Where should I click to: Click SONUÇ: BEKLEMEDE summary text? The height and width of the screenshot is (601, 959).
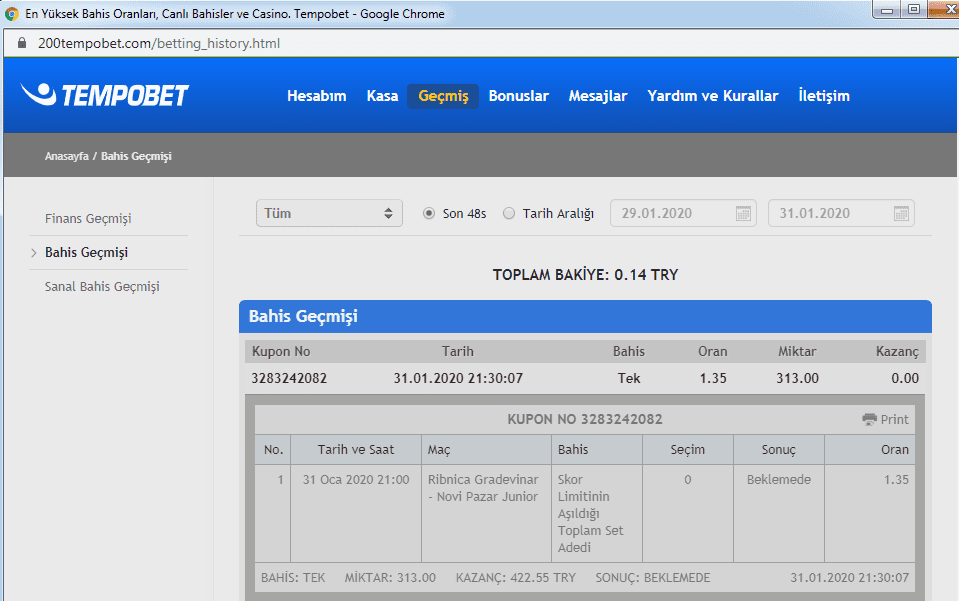tap(653, 578)
